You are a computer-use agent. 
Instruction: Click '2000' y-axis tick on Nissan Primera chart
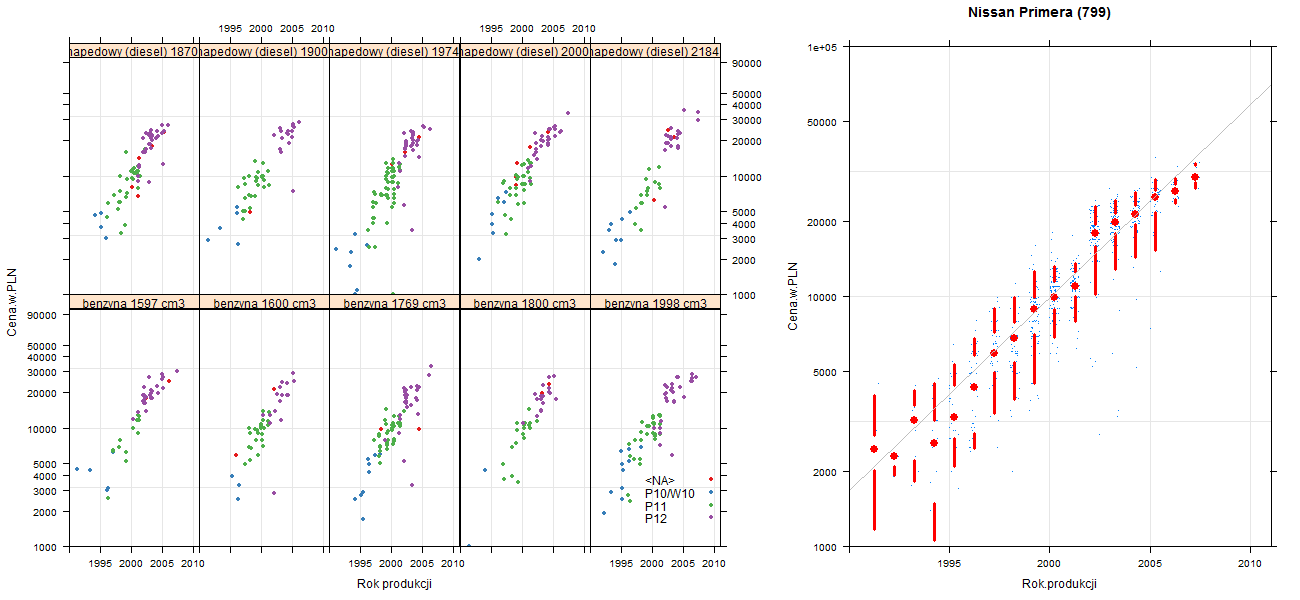[825, 472]
